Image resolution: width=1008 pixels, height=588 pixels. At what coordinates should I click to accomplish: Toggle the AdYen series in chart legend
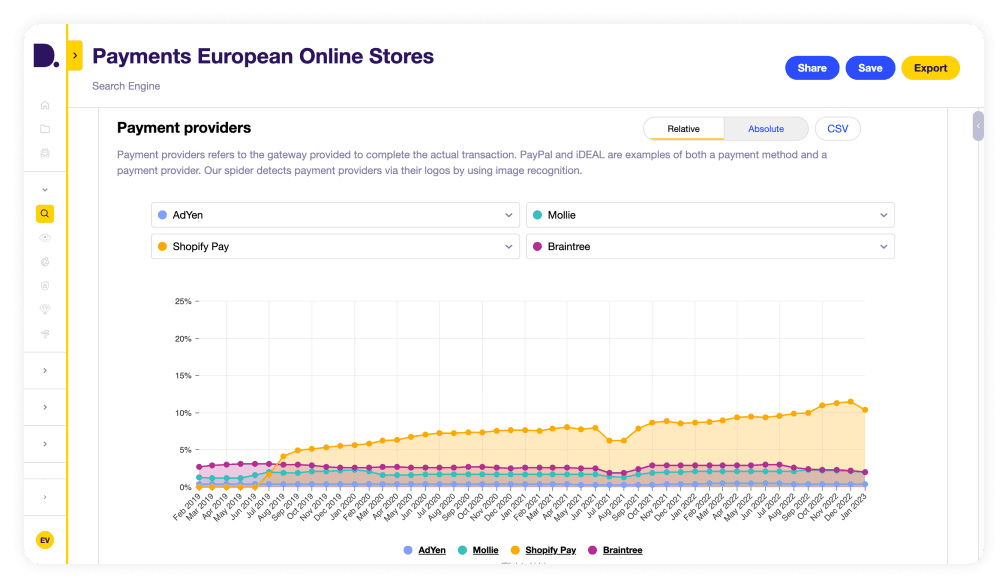click(x=432, y=550)
